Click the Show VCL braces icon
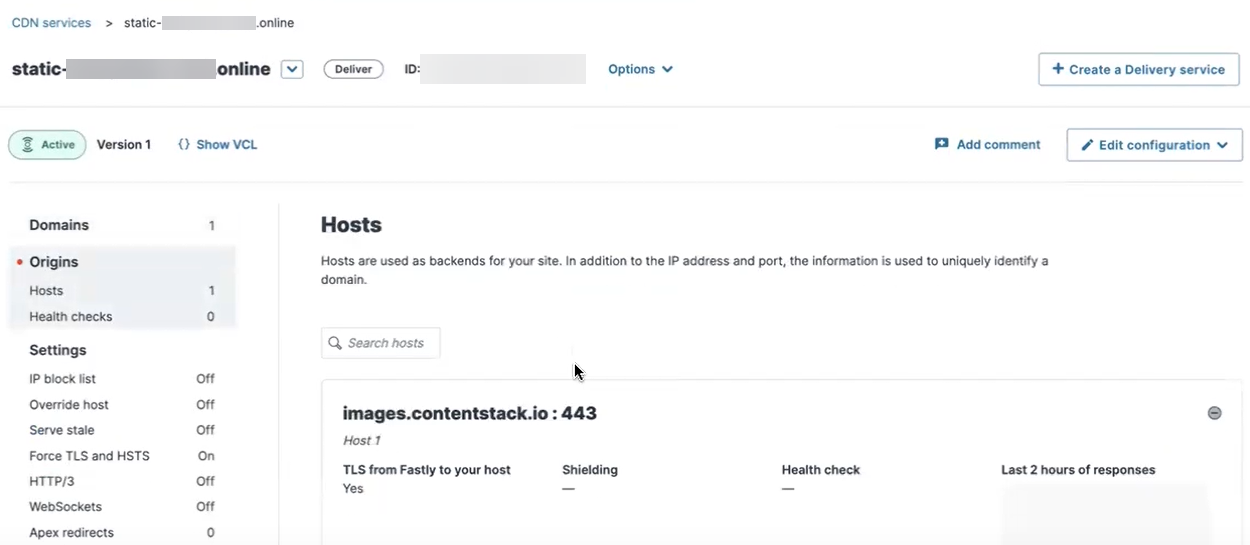 (184, 145)
